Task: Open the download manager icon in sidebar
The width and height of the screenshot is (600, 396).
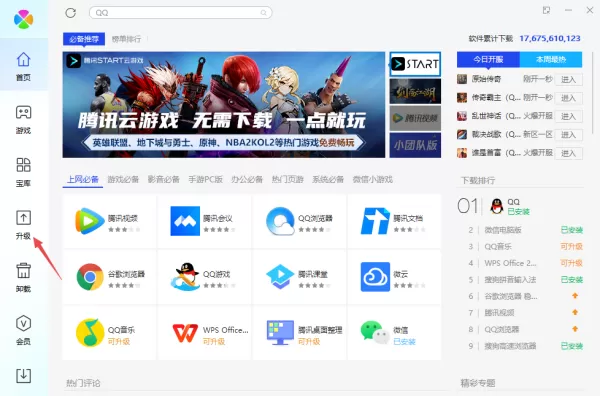Action: coord(23,375)
